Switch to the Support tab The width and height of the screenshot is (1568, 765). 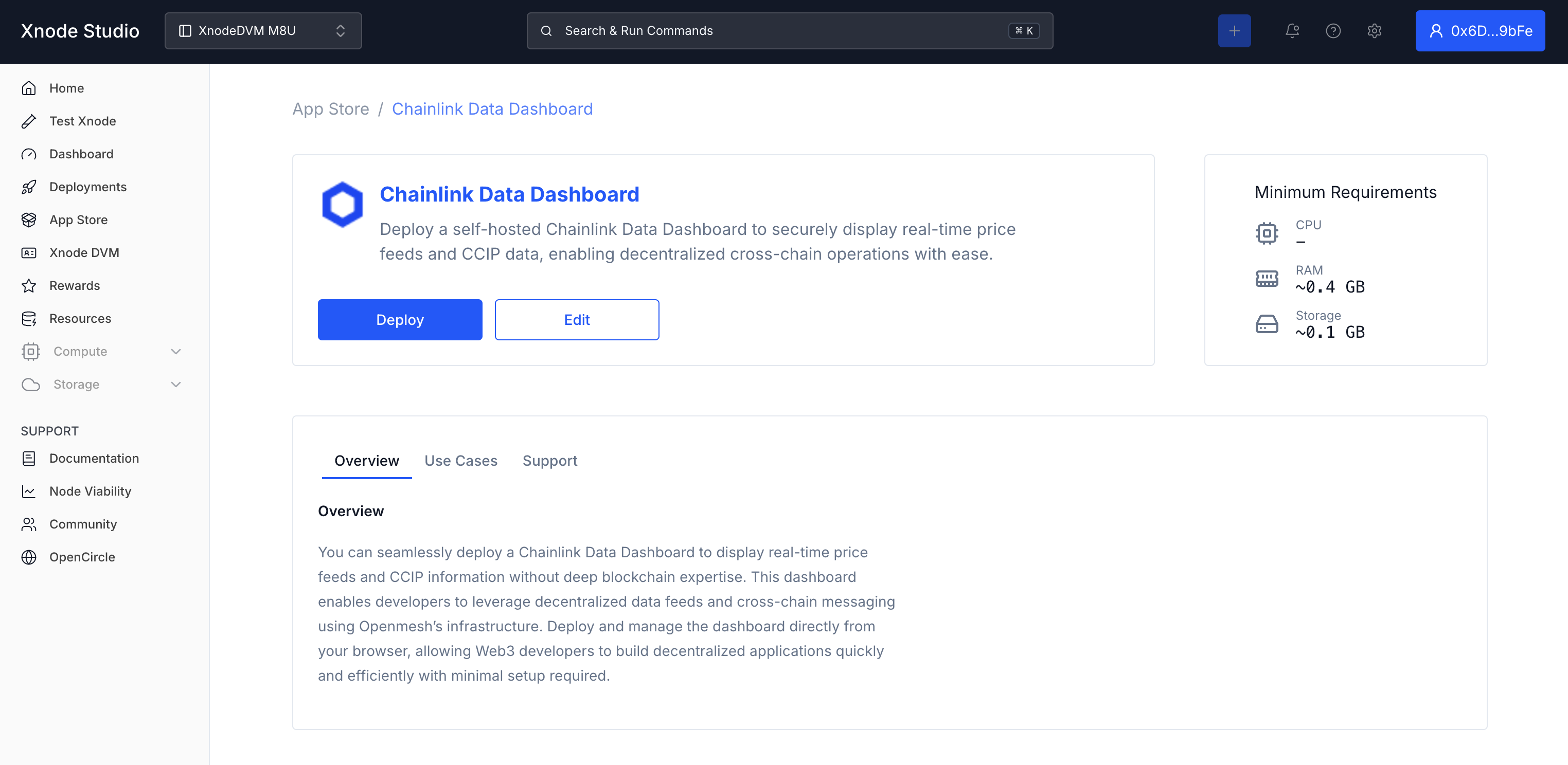[549, 460]
